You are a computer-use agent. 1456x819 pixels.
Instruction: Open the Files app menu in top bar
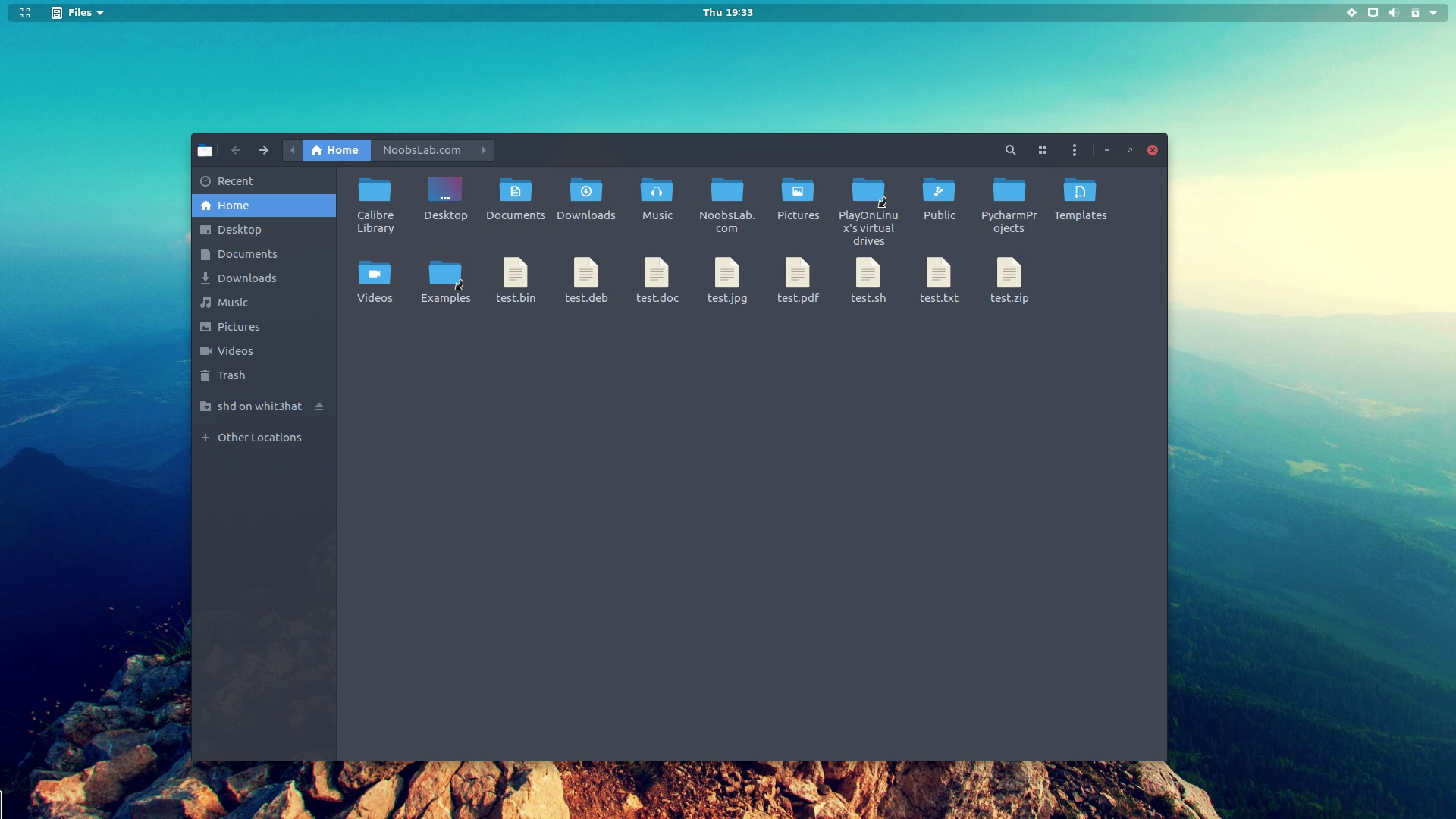[77, 12]
